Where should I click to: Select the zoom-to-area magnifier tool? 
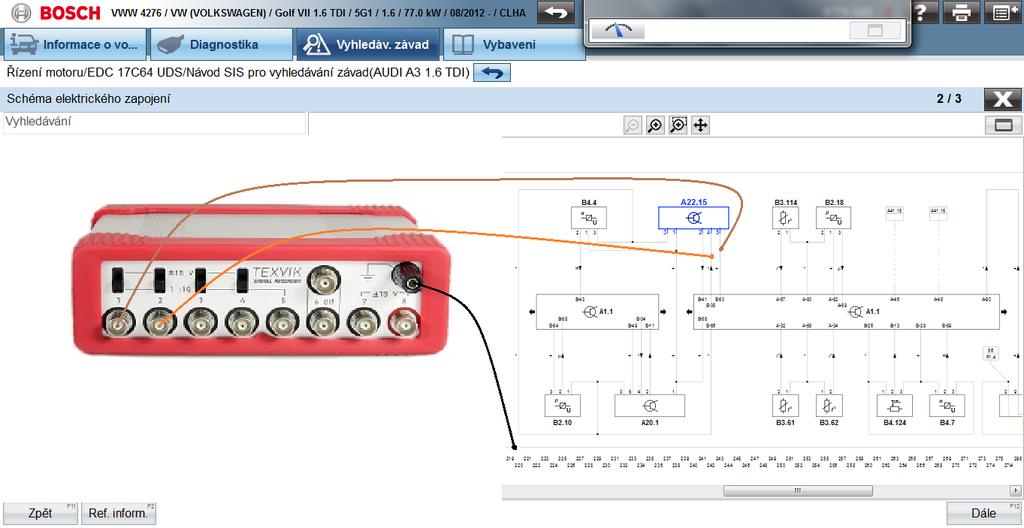point(678,125)
